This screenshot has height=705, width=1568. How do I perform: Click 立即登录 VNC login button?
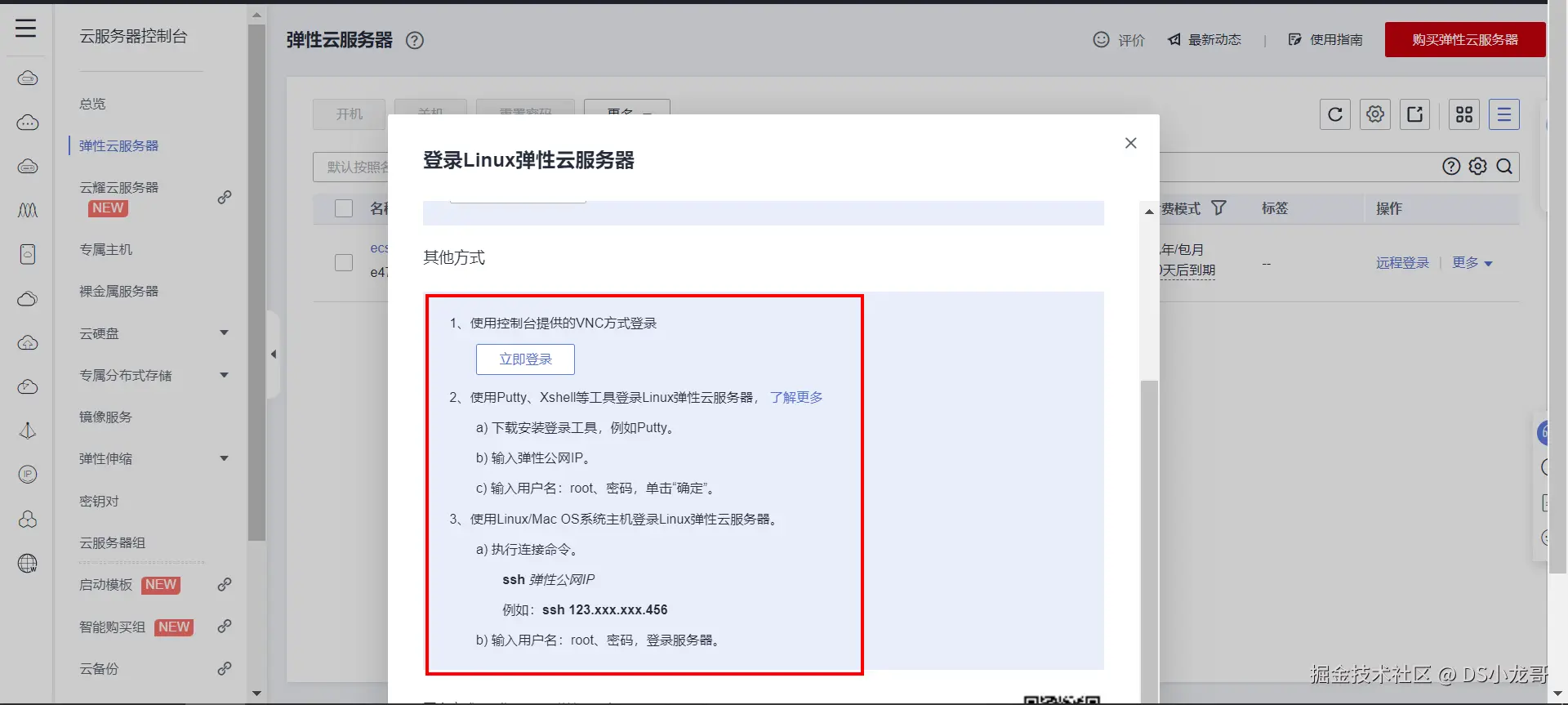tap(525, 359)
